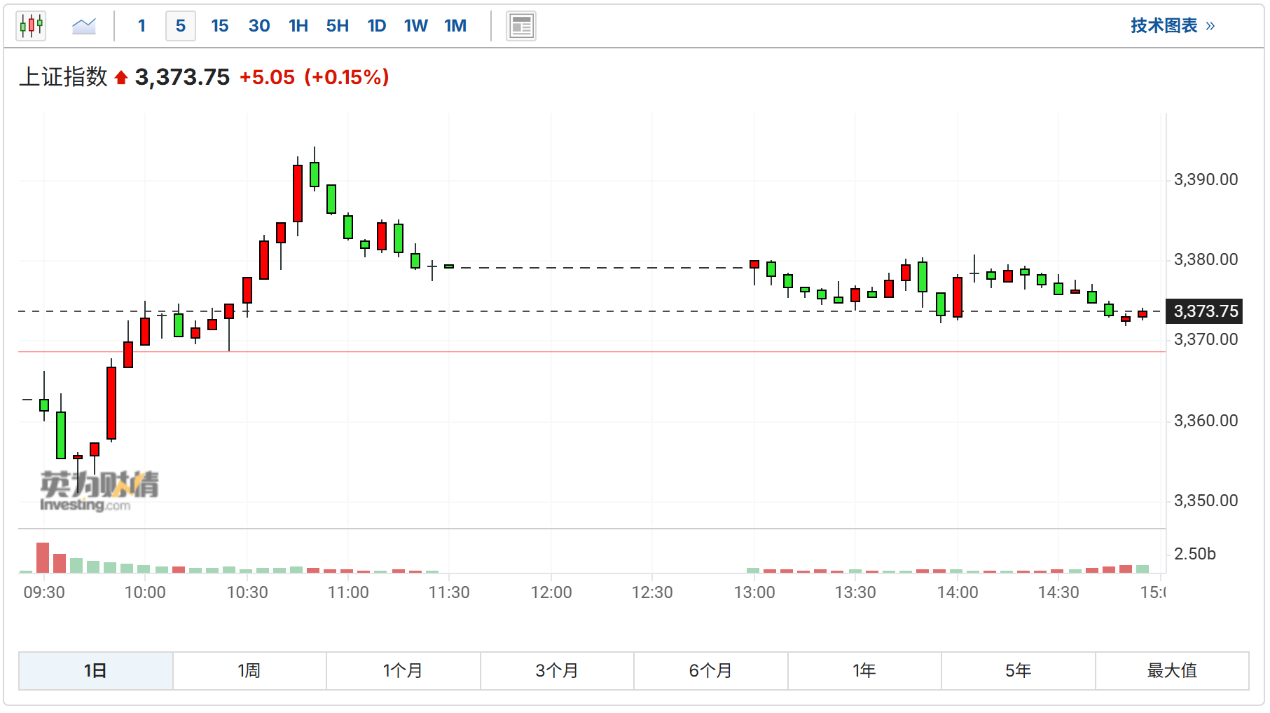Click the 上证指数 index name

(63, 77)
